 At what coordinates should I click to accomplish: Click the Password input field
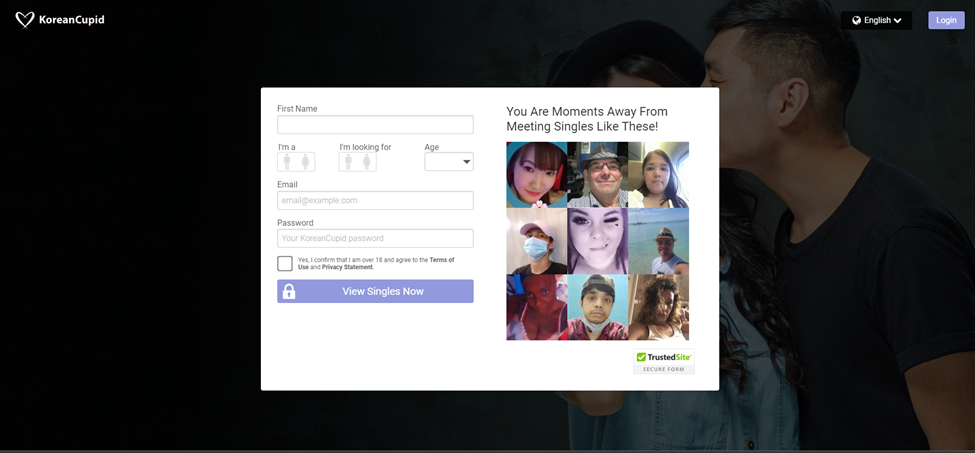tap(375, 239)
